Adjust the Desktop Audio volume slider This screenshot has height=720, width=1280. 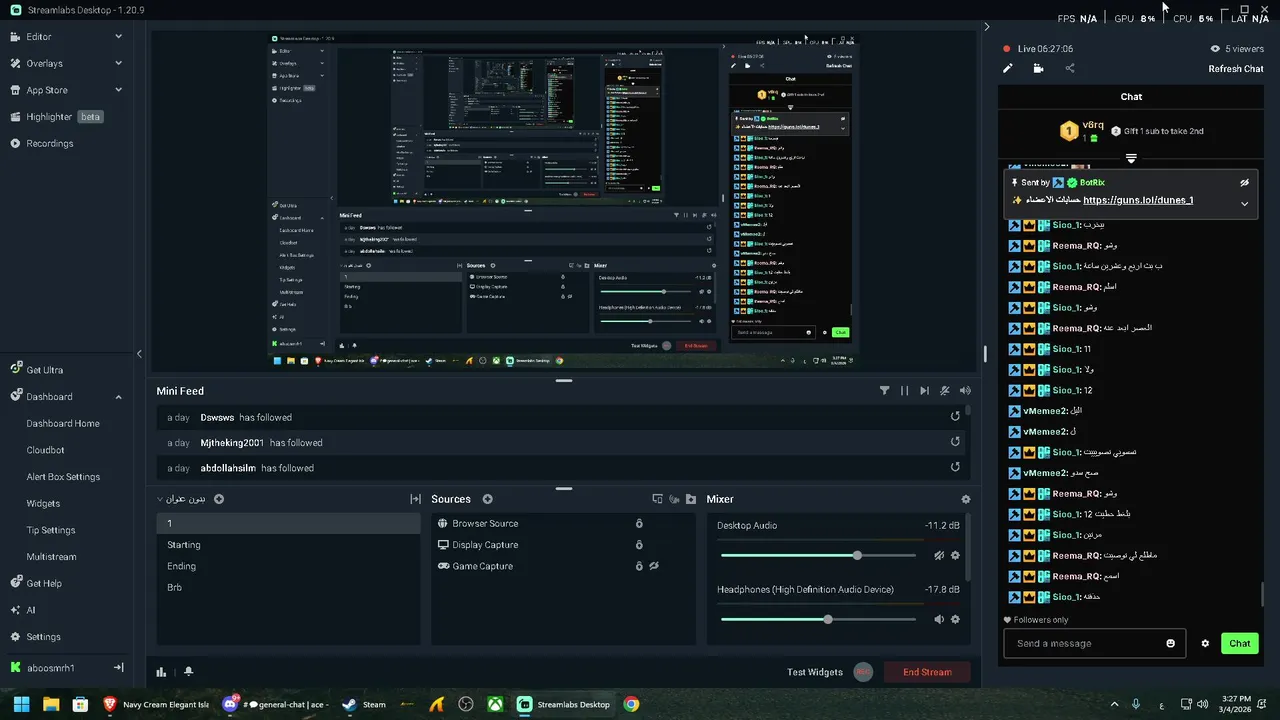[x=818, y=555]
